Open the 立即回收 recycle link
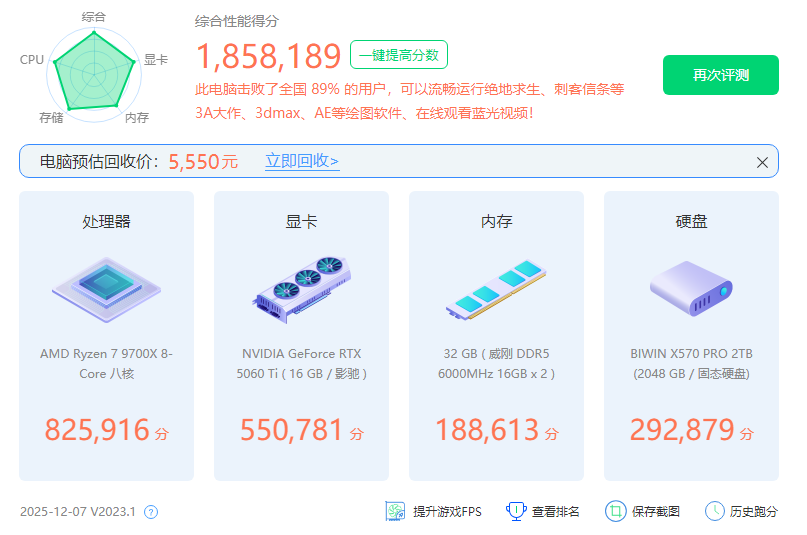This screenshot has width=807, height=535. pos(302,161)
